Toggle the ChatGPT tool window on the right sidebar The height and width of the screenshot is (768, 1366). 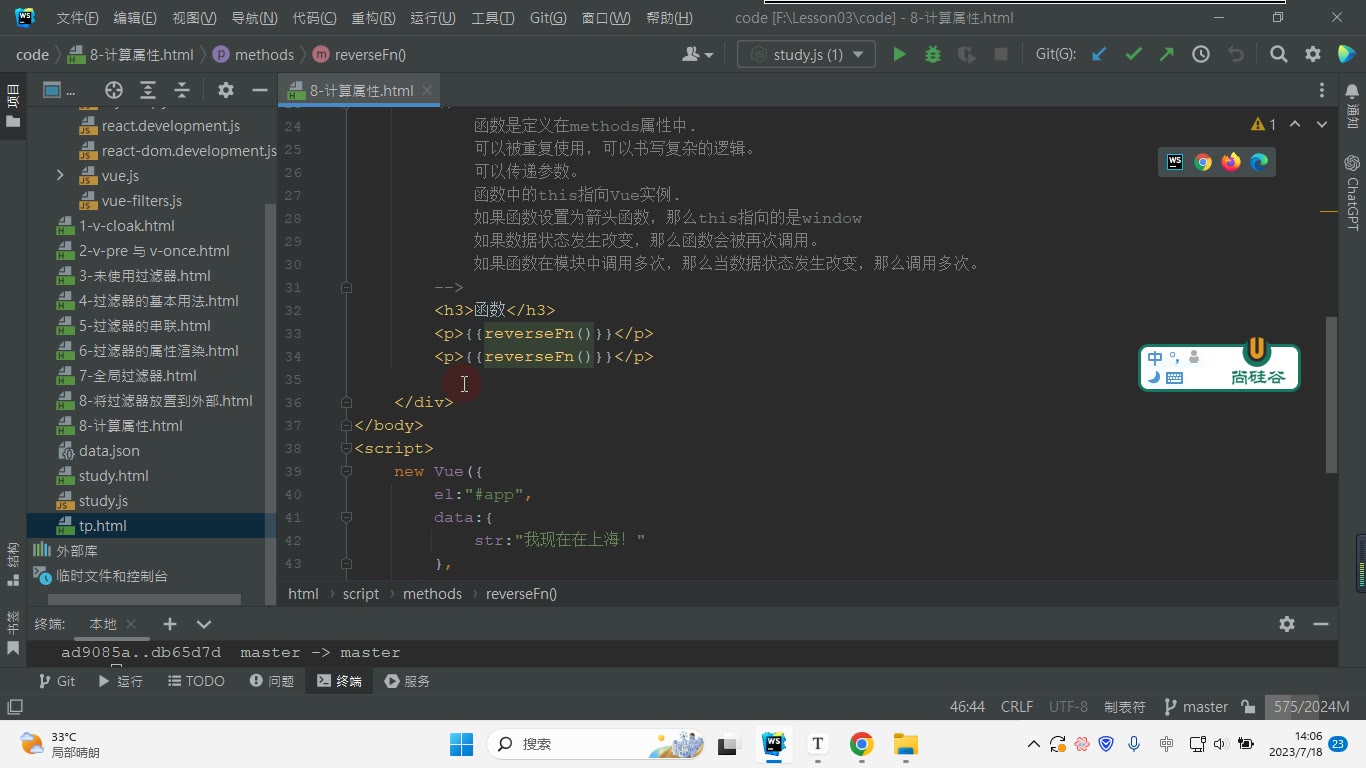[1352, 192]
